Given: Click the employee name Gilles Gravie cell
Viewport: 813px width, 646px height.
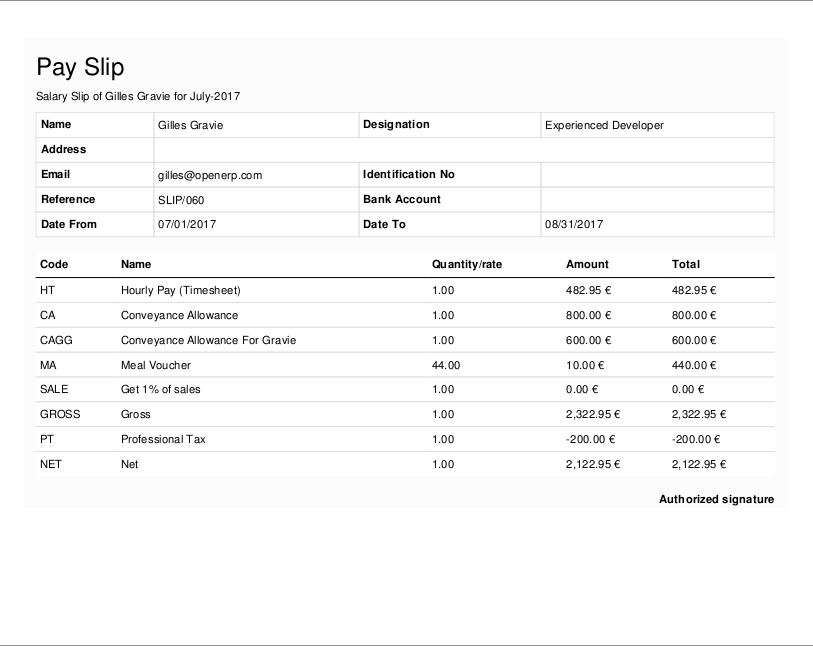Looking at the screenshot, I should point(191,125).
